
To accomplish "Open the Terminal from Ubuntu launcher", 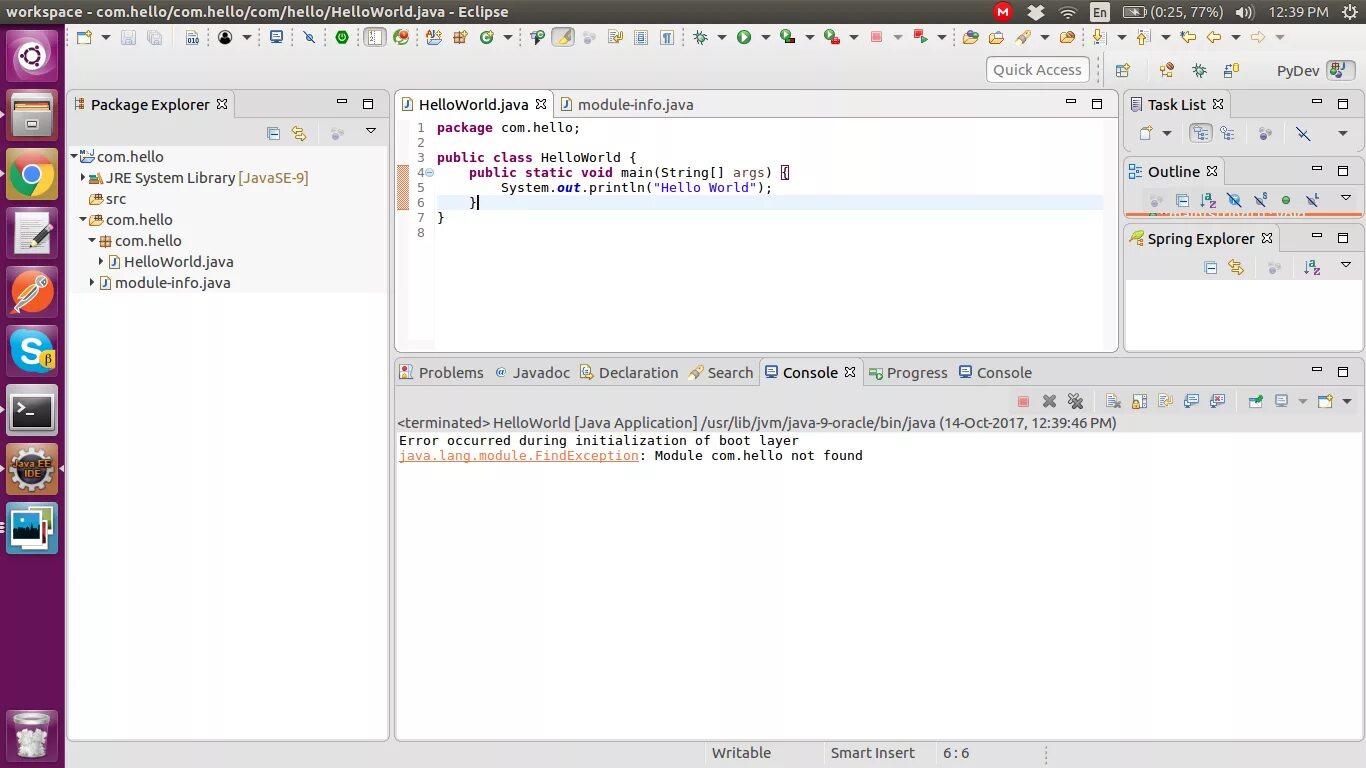I will point(32,410).
